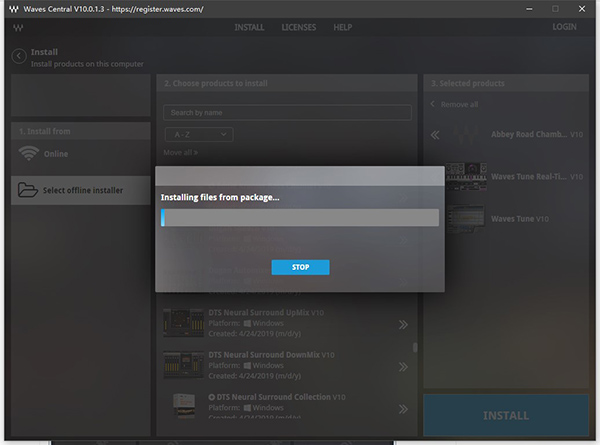Screen dimensions: 600x445
Task: Select Waves Tune V10 entry text
Action: [520, 219]
